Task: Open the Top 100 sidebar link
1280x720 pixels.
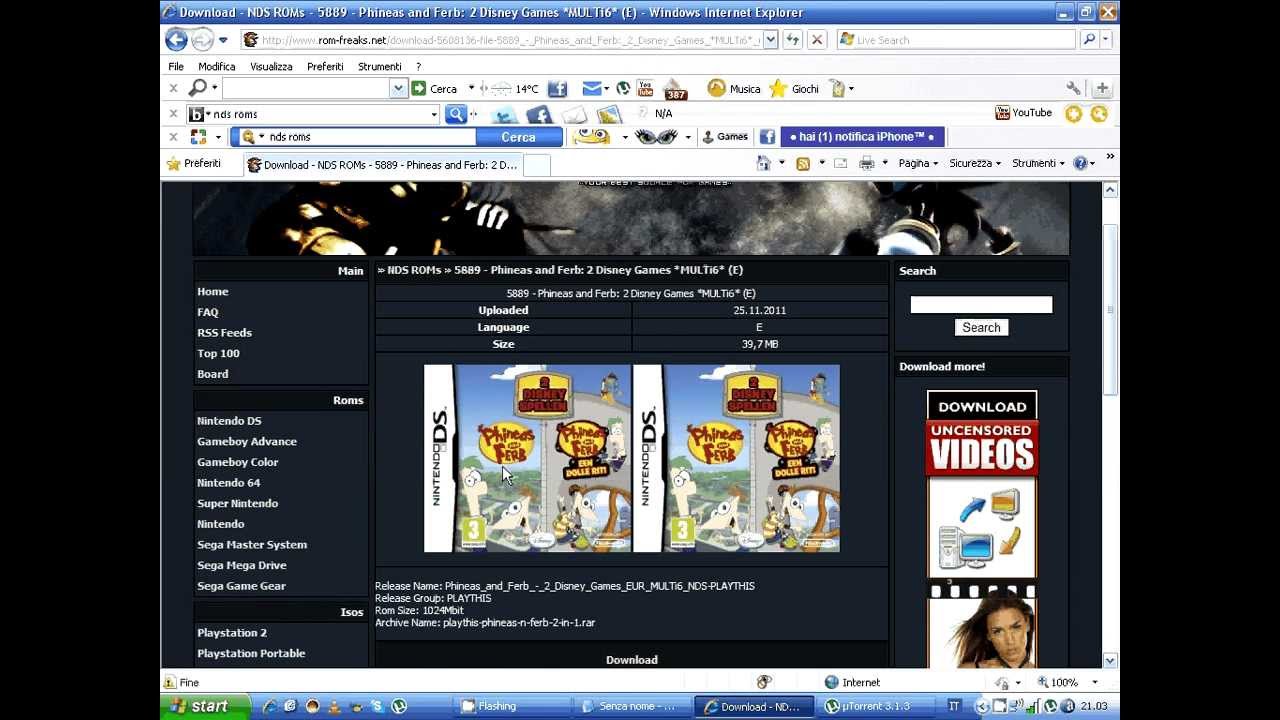Action: click(218, 353)
